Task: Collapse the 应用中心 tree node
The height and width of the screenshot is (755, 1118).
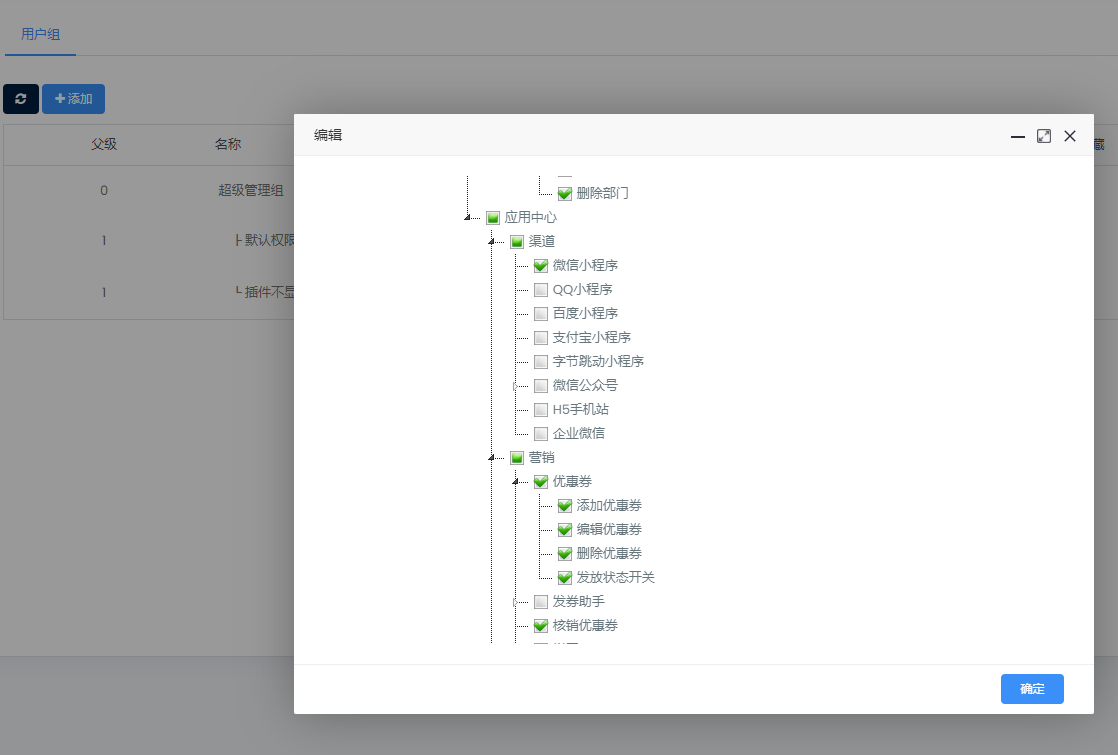Action: point(467,218)
